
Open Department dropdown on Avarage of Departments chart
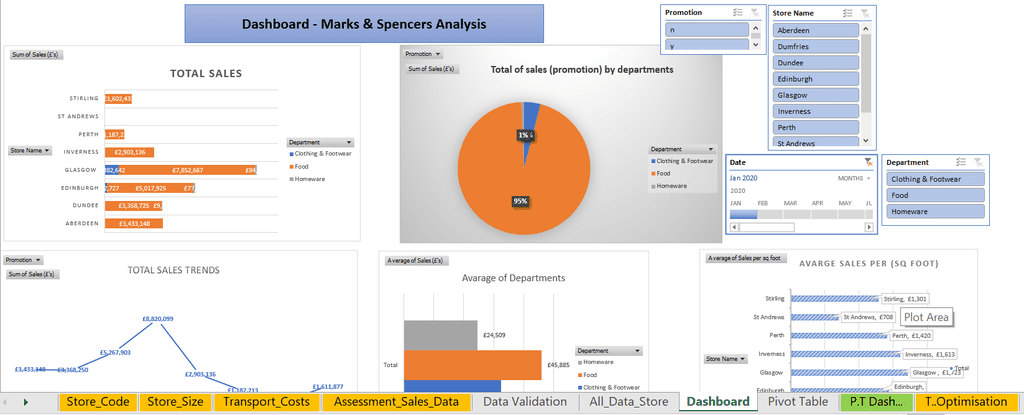pos(609,350)
